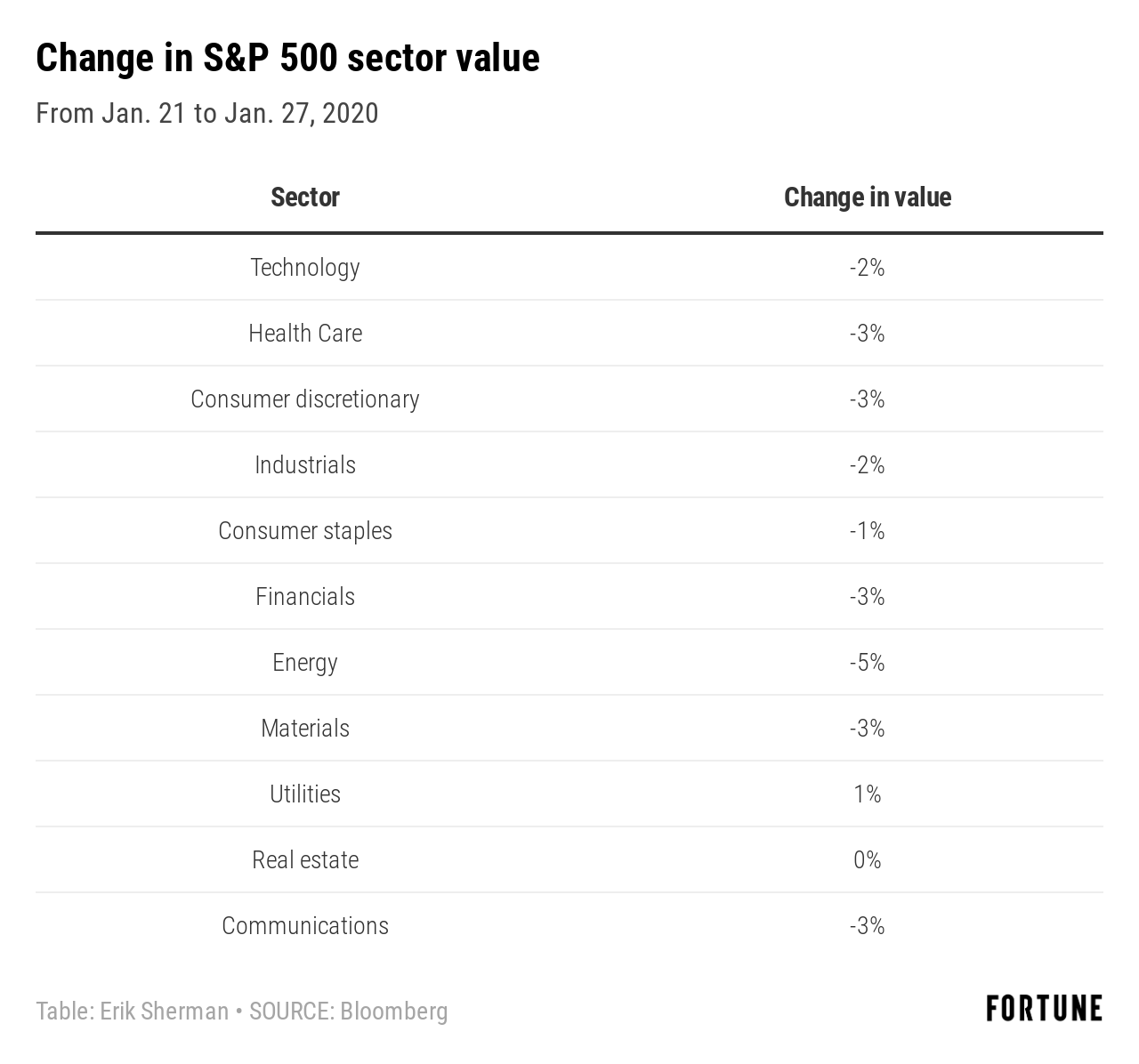Select the Real estate cell
Image resolution: width=1139 pixels, height=1064 pixels.
[305, 860]
